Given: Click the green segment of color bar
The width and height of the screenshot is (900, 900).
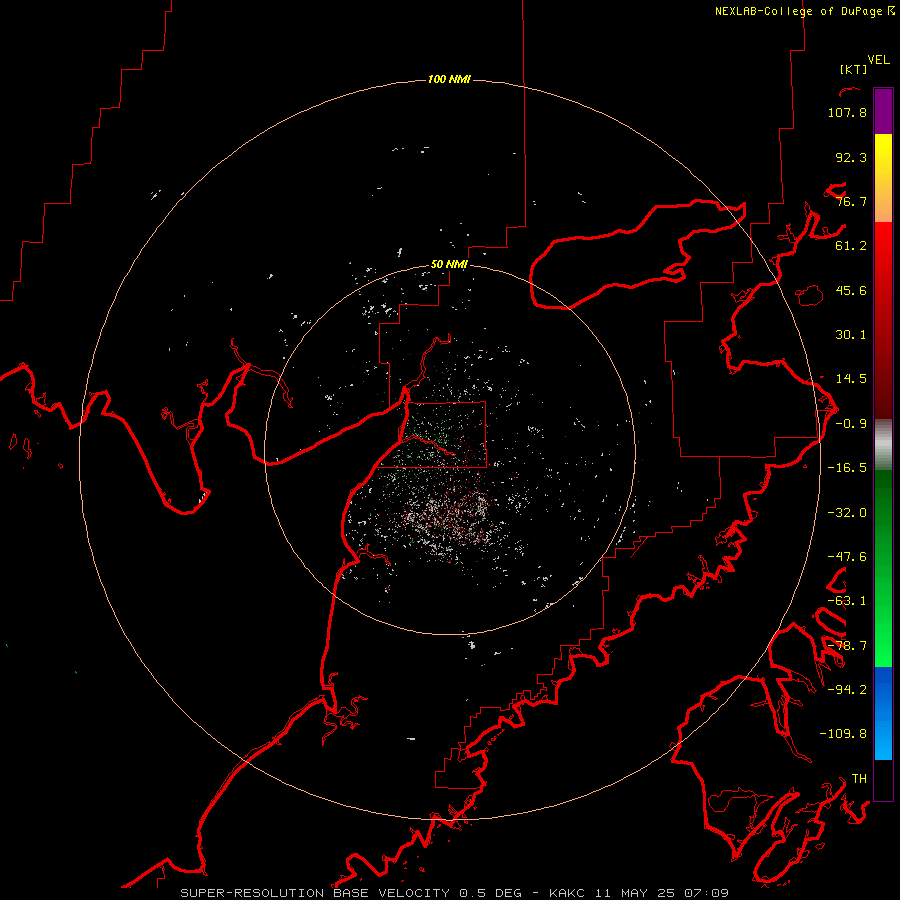Looking at the screenshot, I should click(883, 568).
